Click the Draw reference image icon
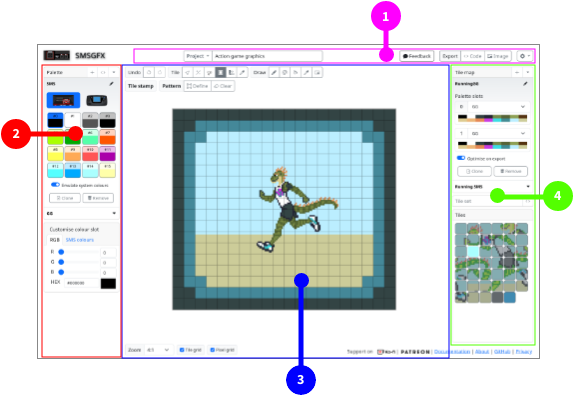The width and height of the screenshot is (575, 401). (318, 73)
